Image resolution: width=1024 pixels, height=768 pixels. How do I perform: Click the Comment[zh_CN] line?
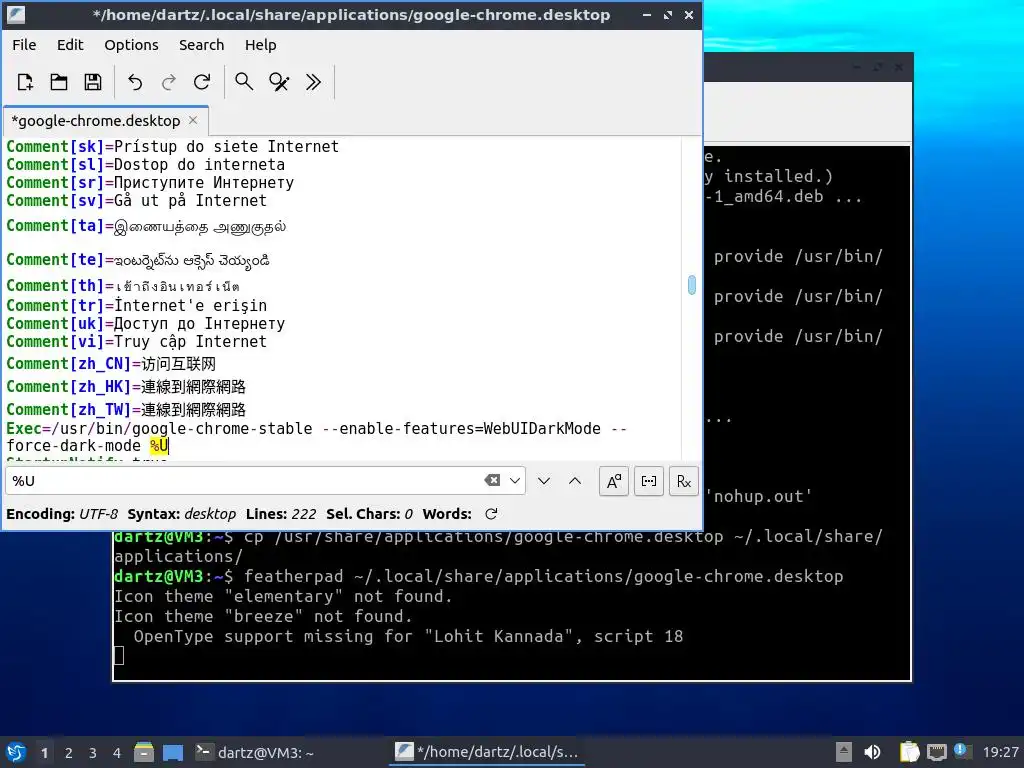[x=111, y=364]
